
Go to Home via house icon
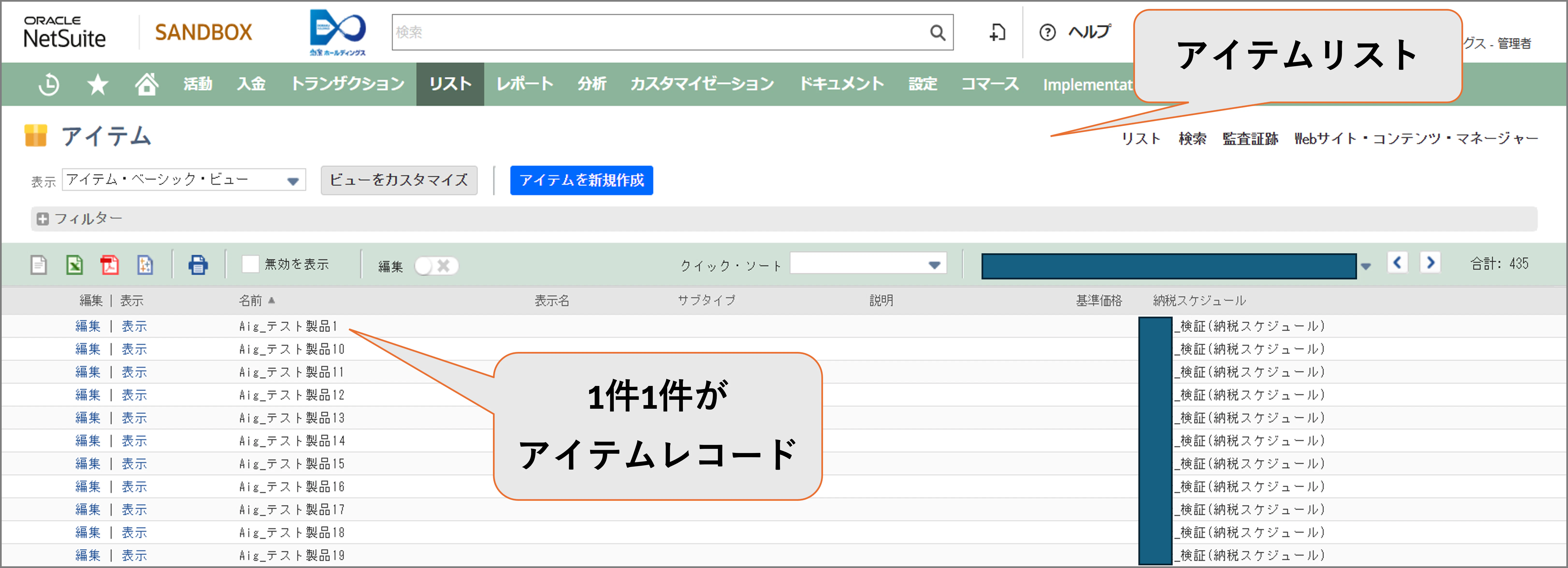[147, 84]
